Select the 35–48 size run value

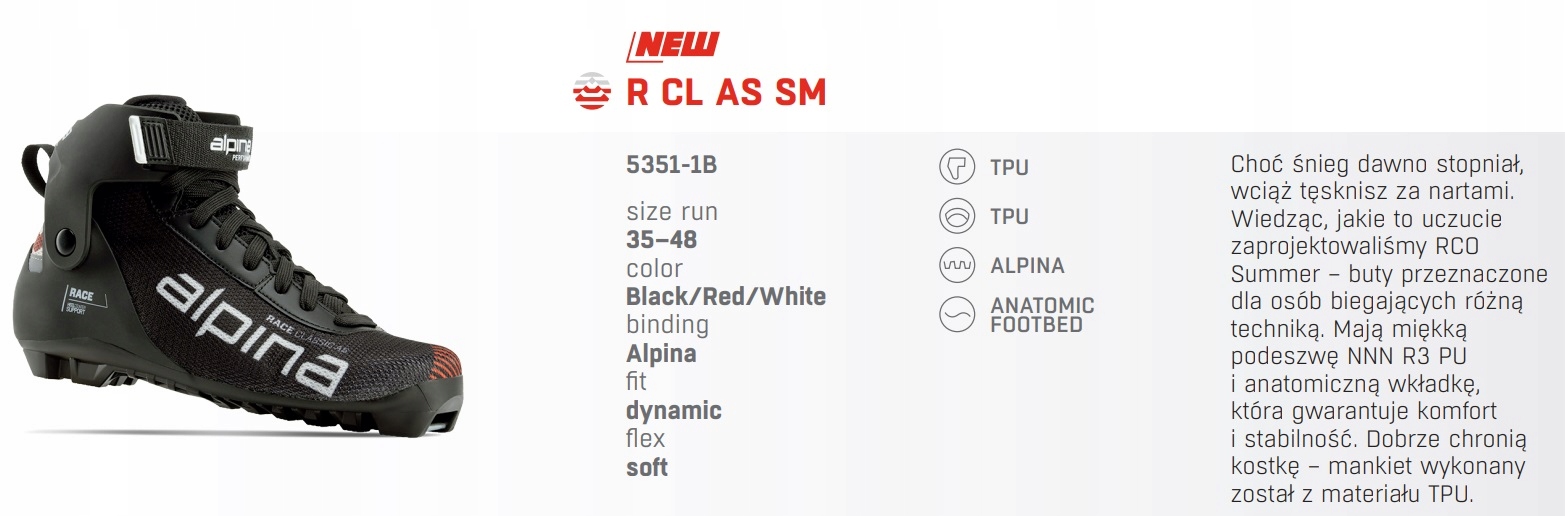coord(661,240)
